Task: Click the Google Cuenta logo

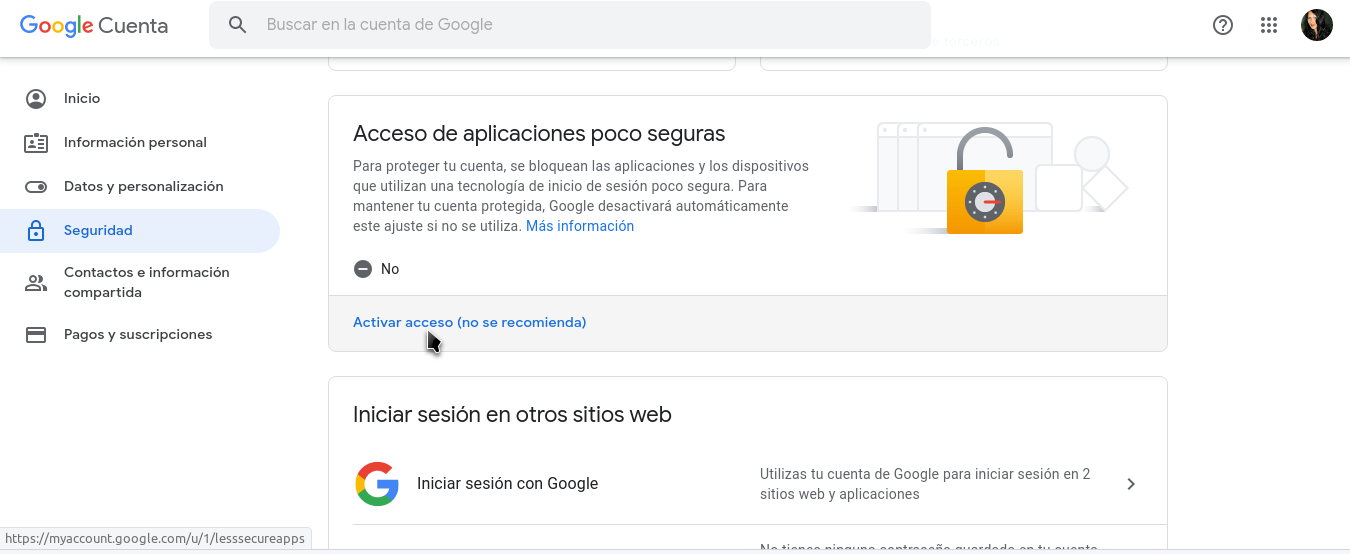Action: point(94,26)
